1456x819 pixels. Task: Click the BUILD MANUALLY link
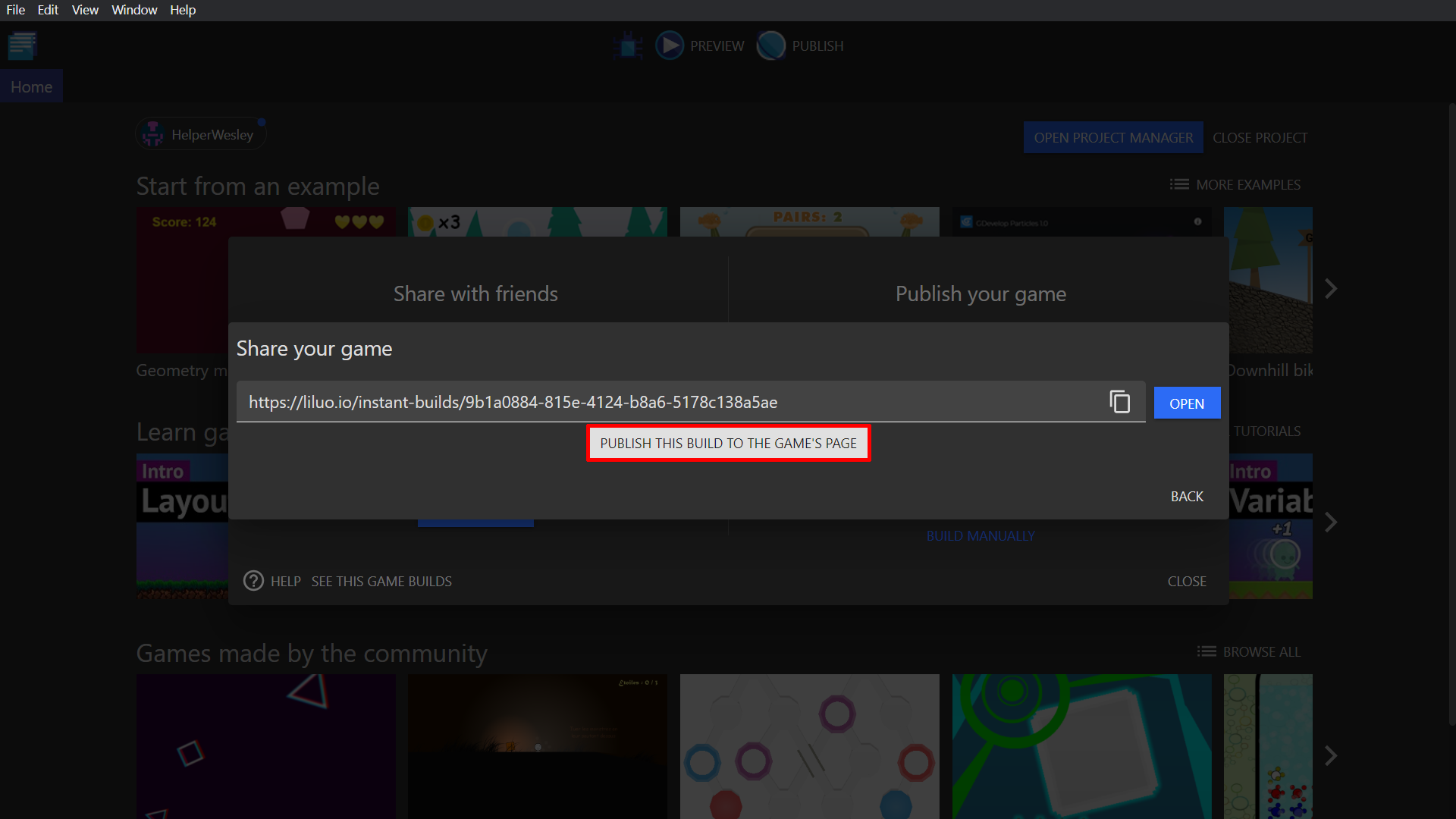pos(981,536)
